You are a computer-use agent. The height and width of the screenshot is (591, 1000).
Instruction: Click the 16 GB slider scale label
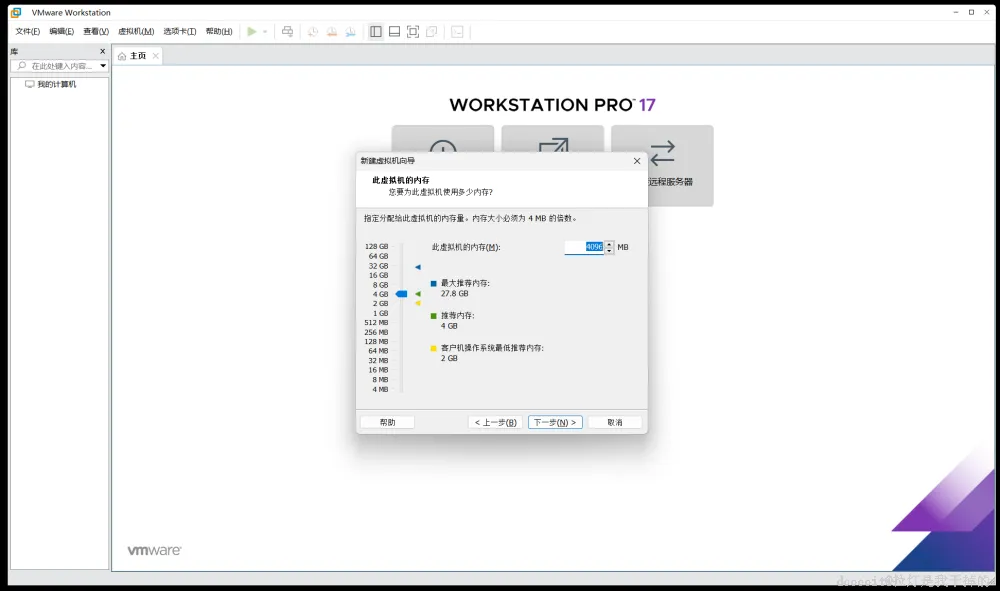pos(378,275)
